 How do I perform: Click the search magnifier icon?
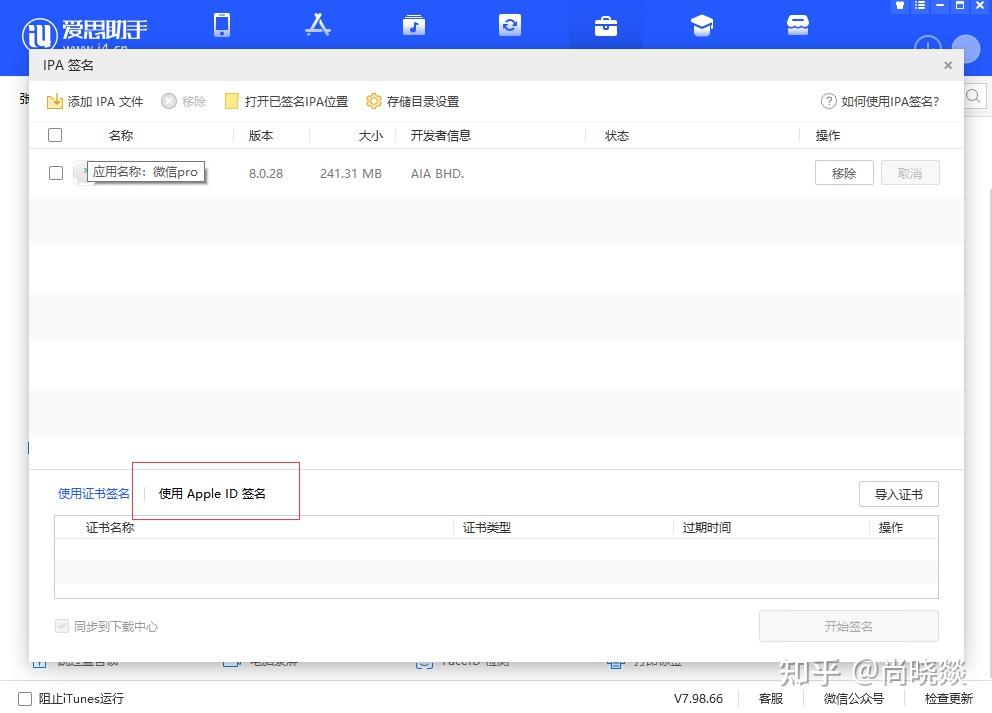coord(974,96)
